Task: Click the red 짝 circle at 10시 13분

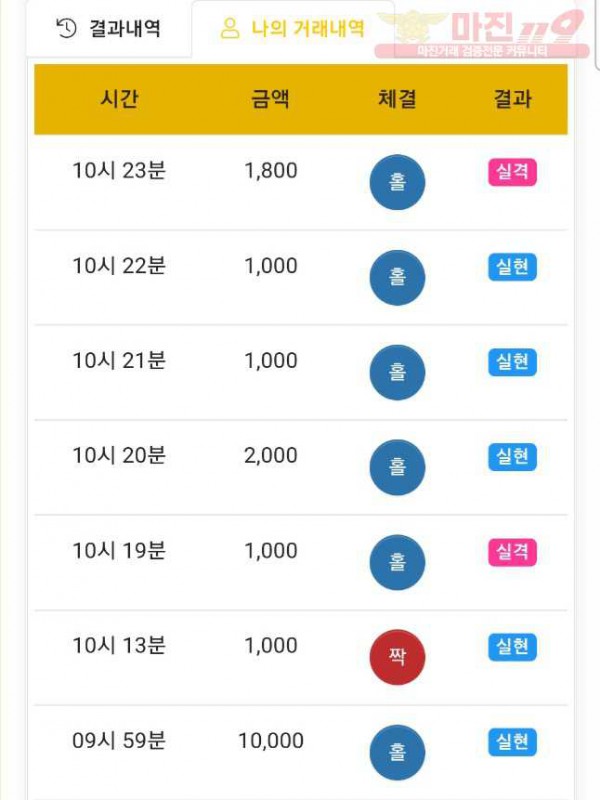Action: [397, 657]
